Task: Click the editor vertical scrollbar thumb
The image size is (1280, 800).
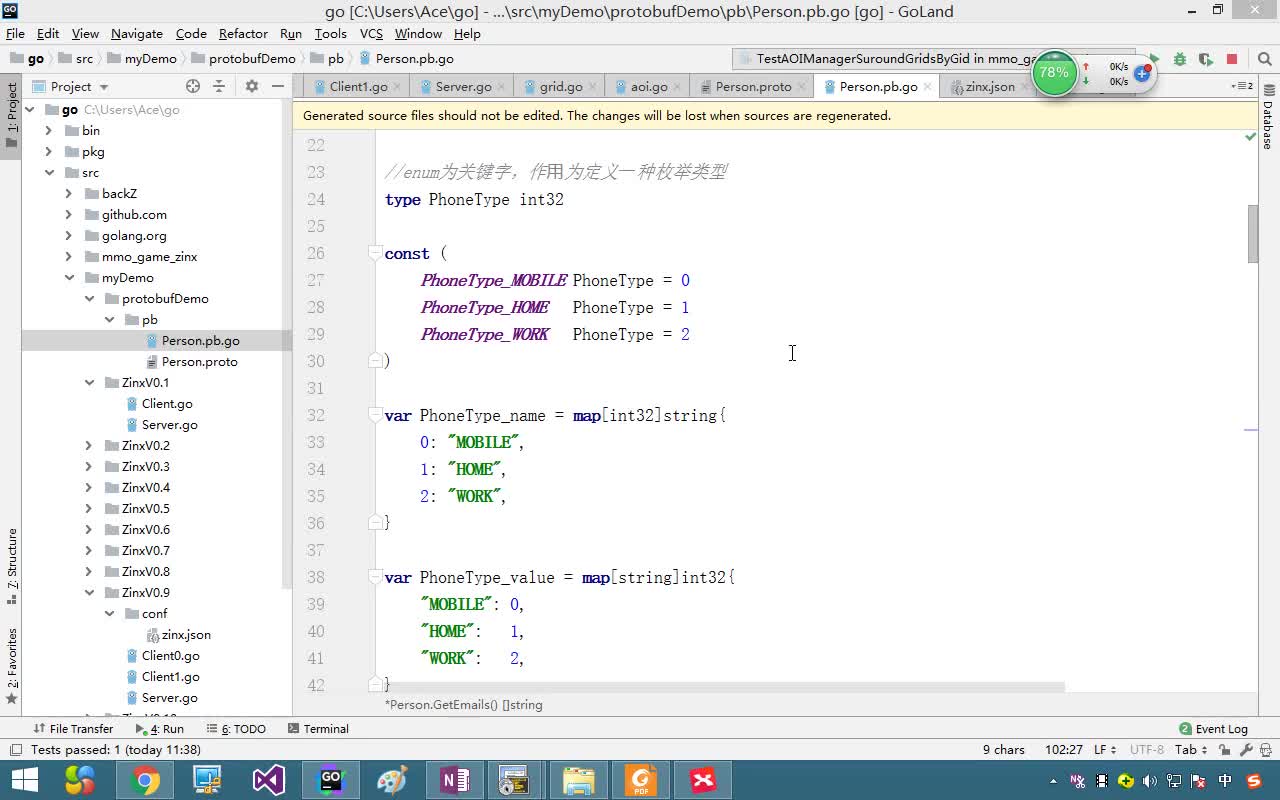Action: [x=1253, y=234]
